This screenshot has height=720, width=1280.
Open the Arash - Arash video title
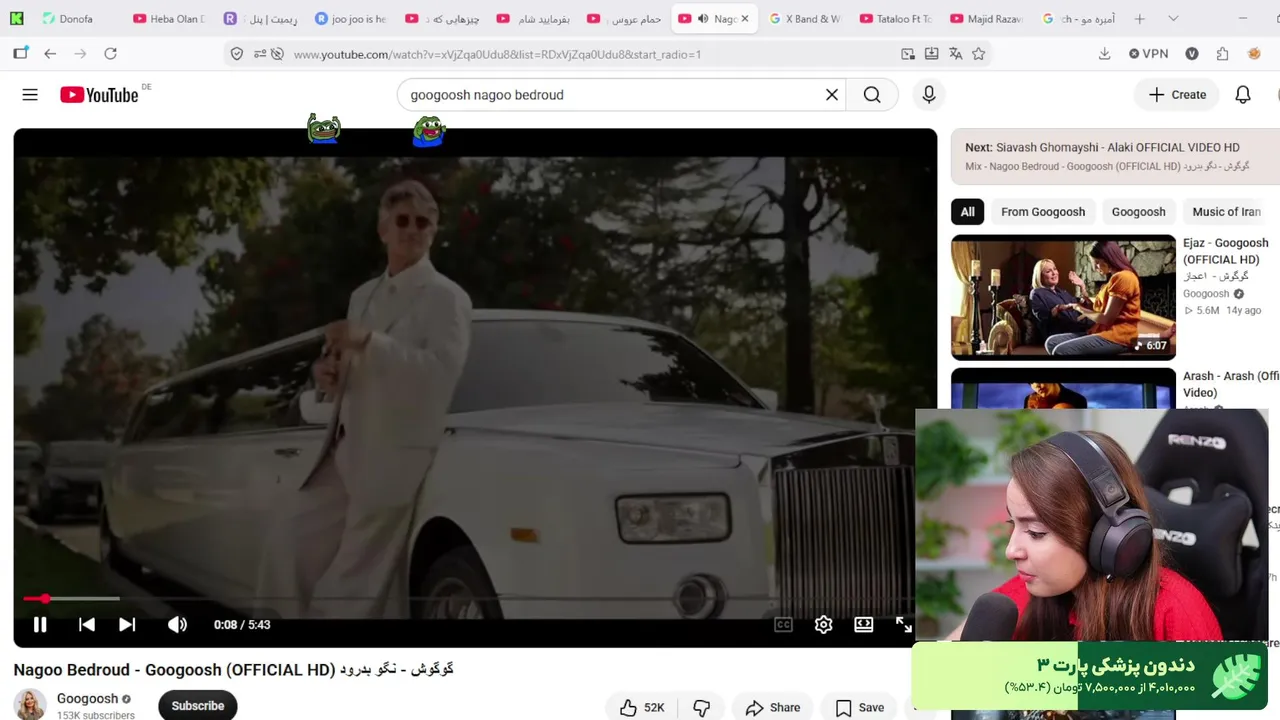point(1231,384)
